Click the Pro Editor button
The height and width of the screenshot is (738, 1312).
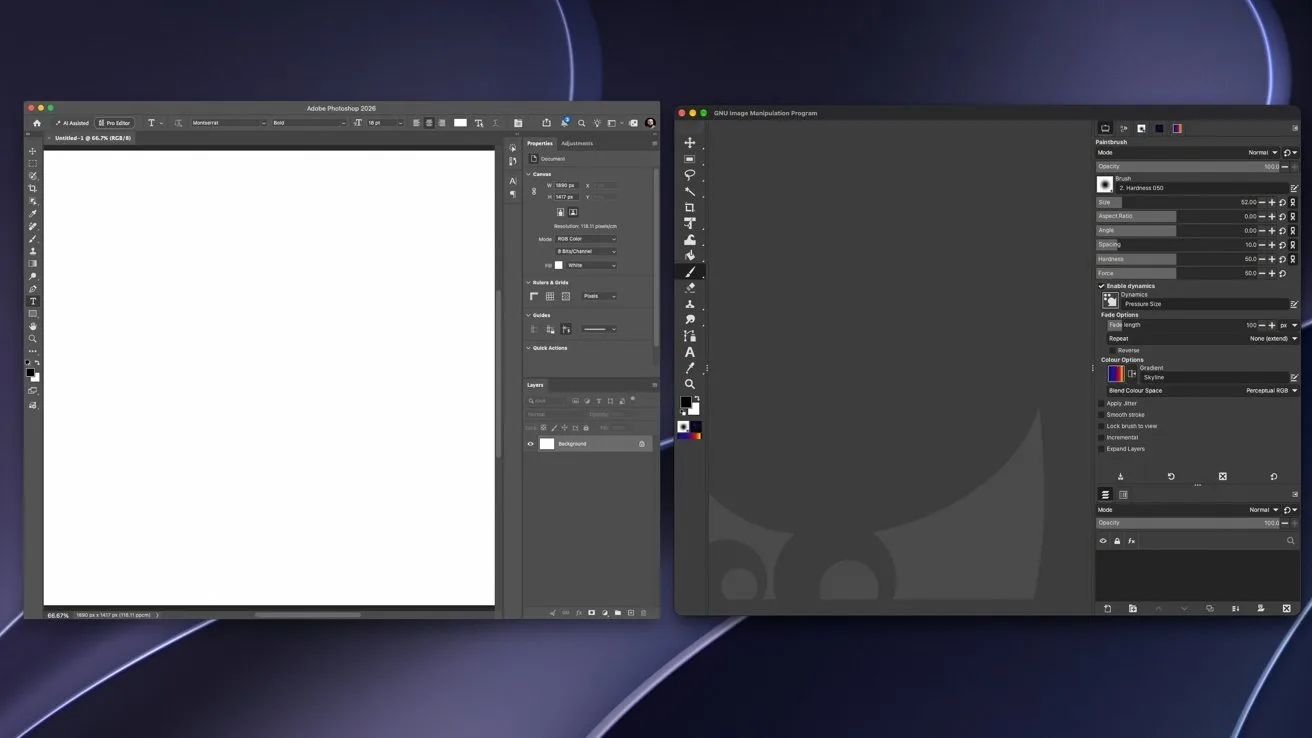coord(115,123)
